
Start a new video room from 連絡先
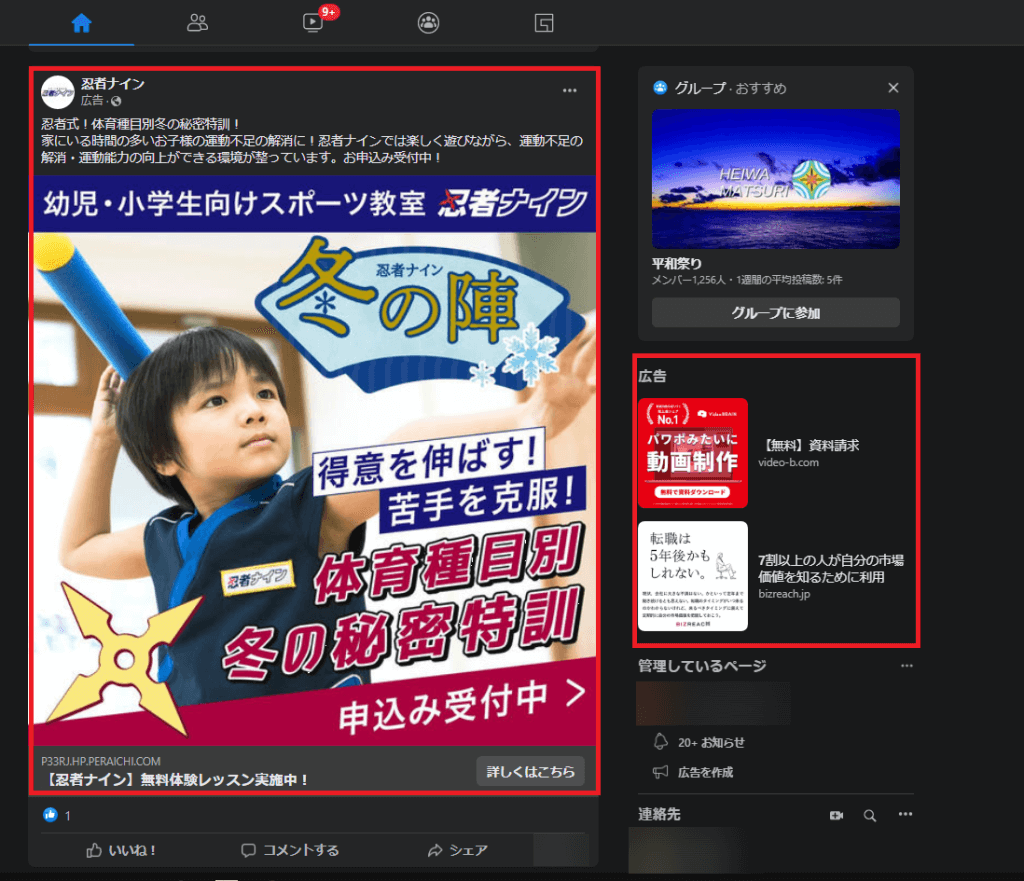pos(836,815)
